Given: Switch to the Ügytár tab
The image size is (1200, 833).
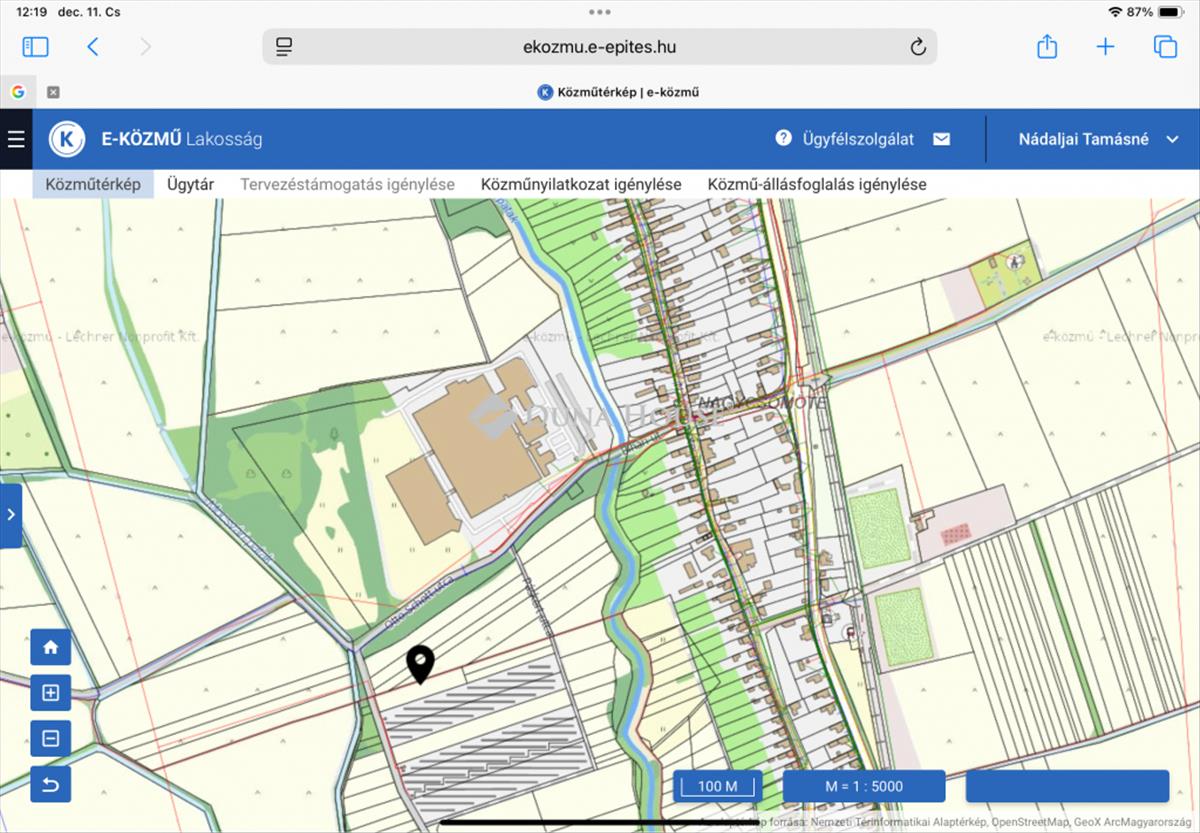Looking at the screenshot, I should [190, 184].
